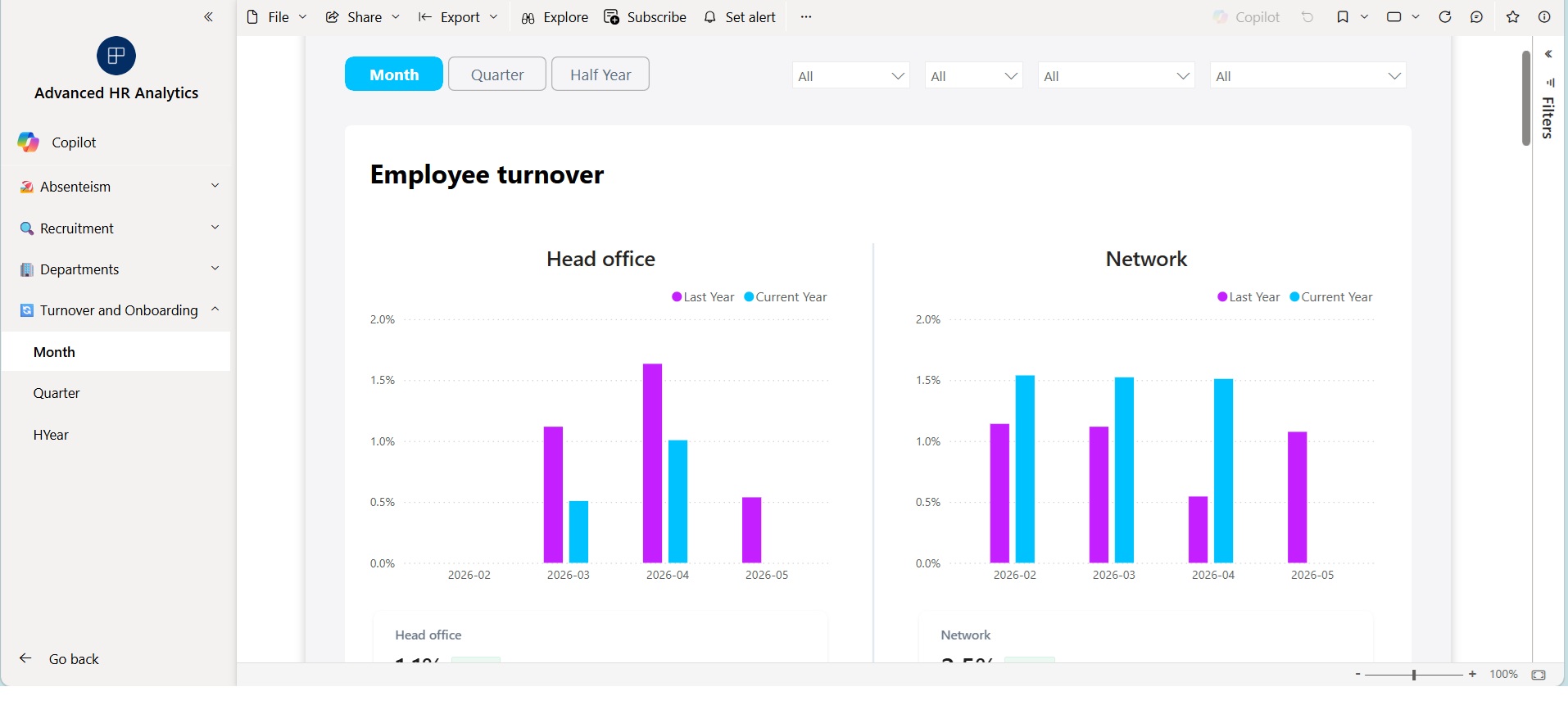Click the Subscribe button
Screen dimensions: 1568x723
pos(646,17)
